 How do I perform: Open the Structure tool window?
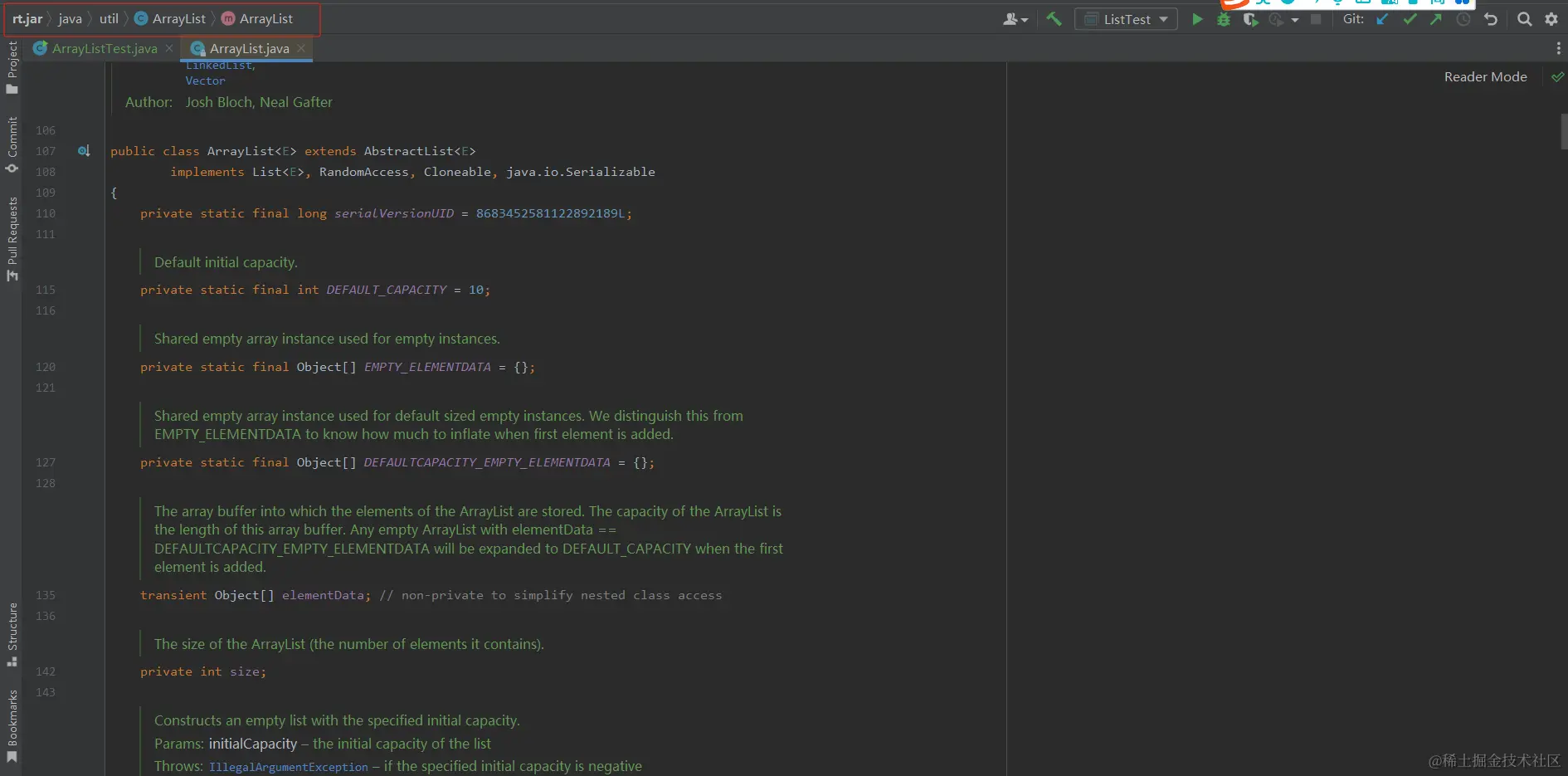[x=12, y=634]
